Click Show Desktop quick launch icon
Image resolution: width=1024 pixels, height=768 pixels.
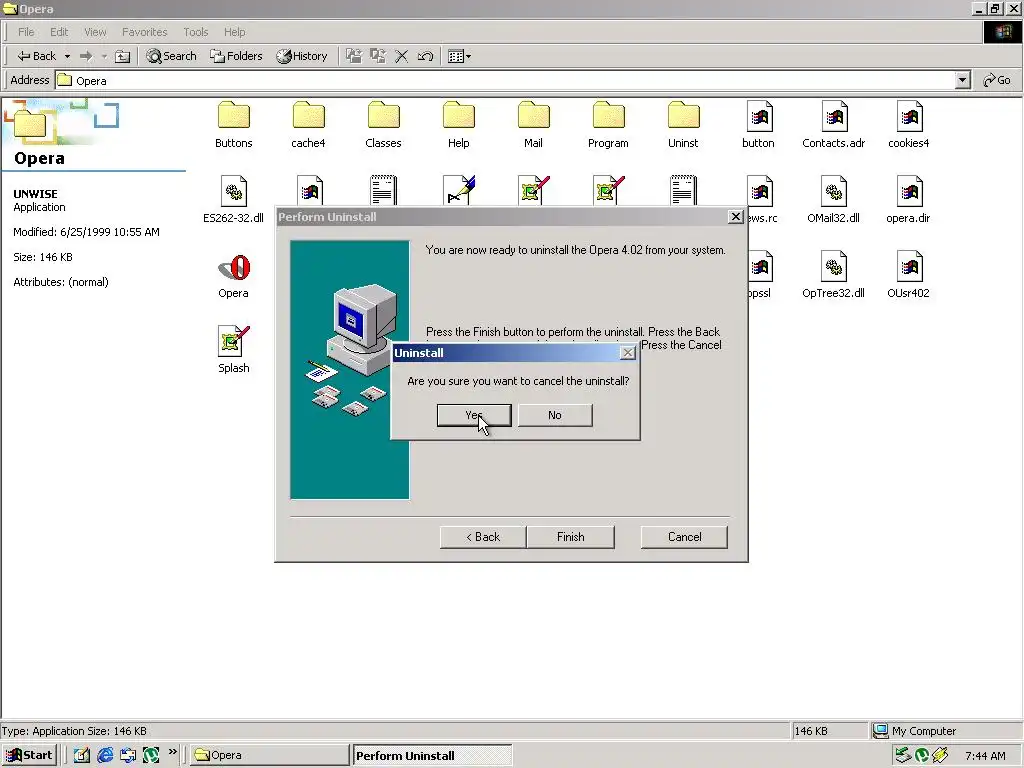point(82,755)
